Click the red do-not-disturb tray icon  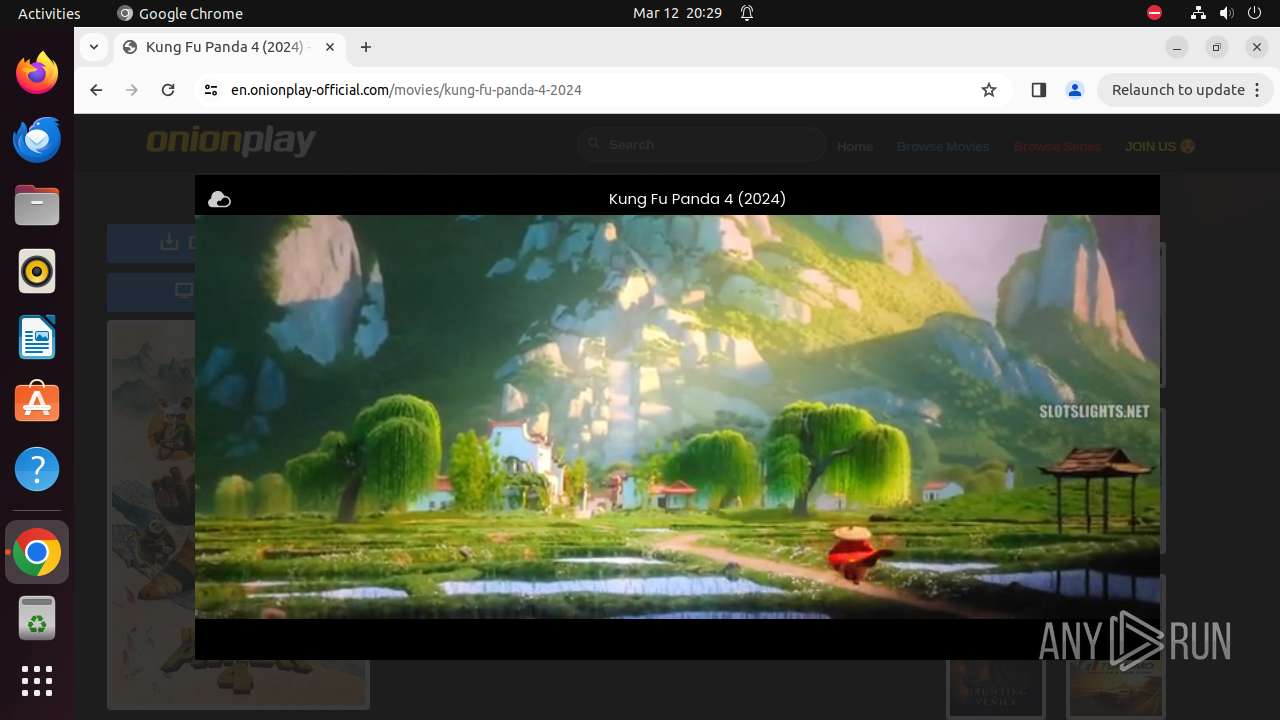pos(1154,13)
